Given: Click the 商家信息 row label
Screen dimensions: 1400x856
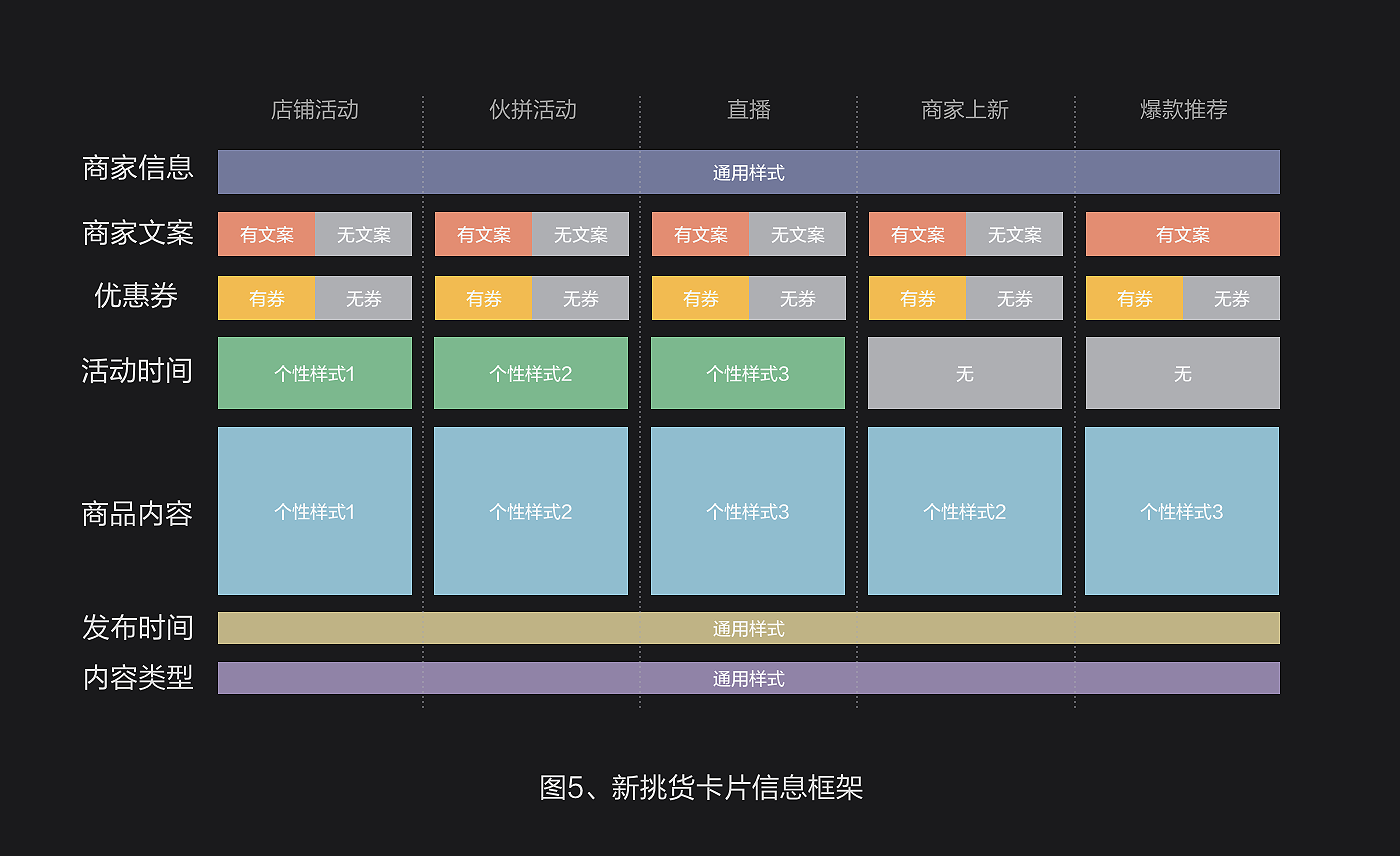Looking at the screenshot, I should (137, 167).
